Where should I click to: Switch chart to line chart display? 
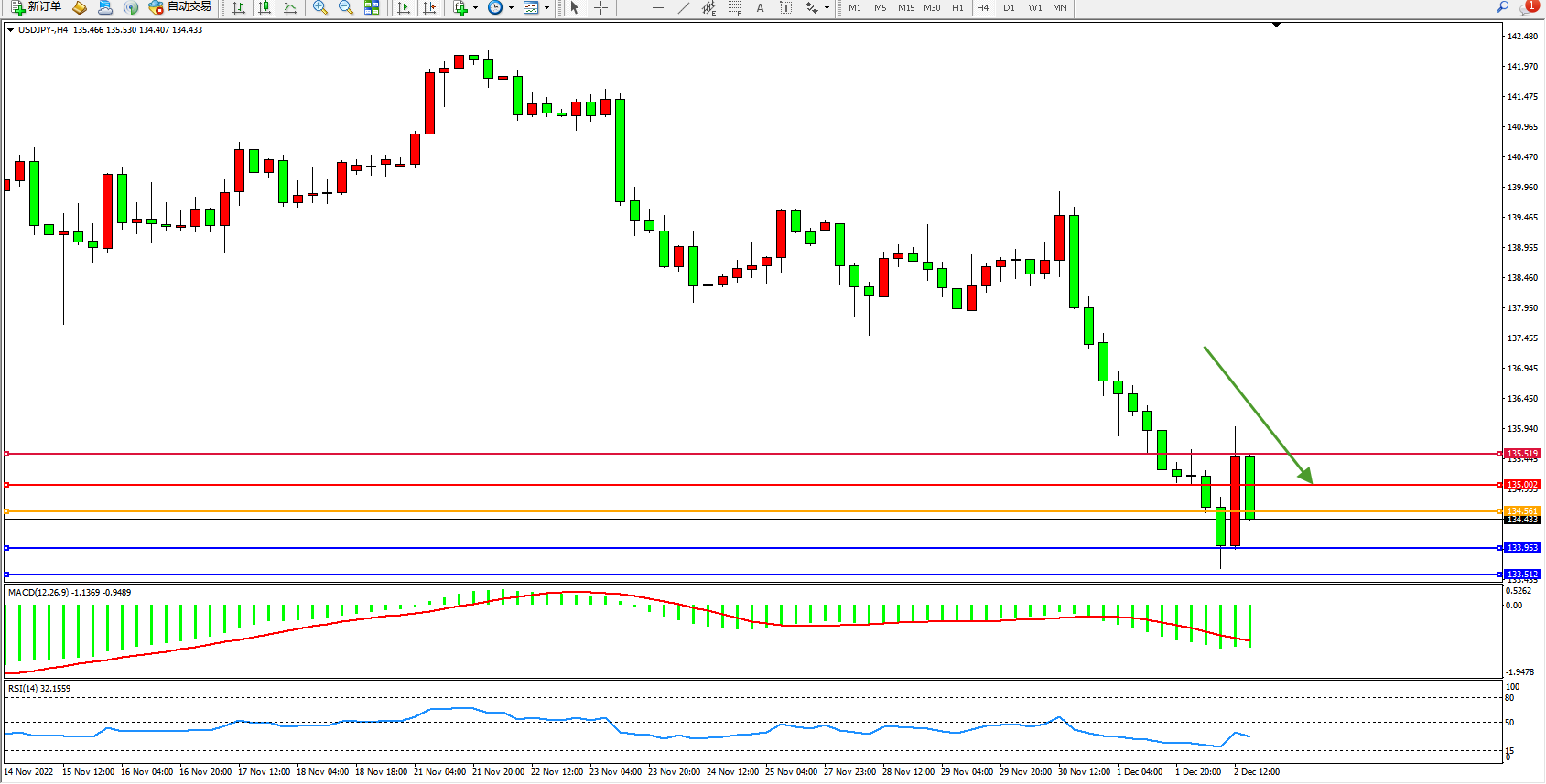click(290, 7)
